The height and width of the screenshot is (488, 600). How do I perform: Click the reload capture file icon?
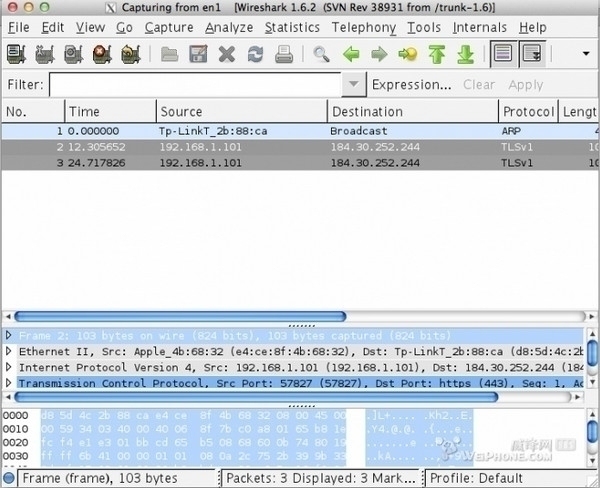(256, 53)
